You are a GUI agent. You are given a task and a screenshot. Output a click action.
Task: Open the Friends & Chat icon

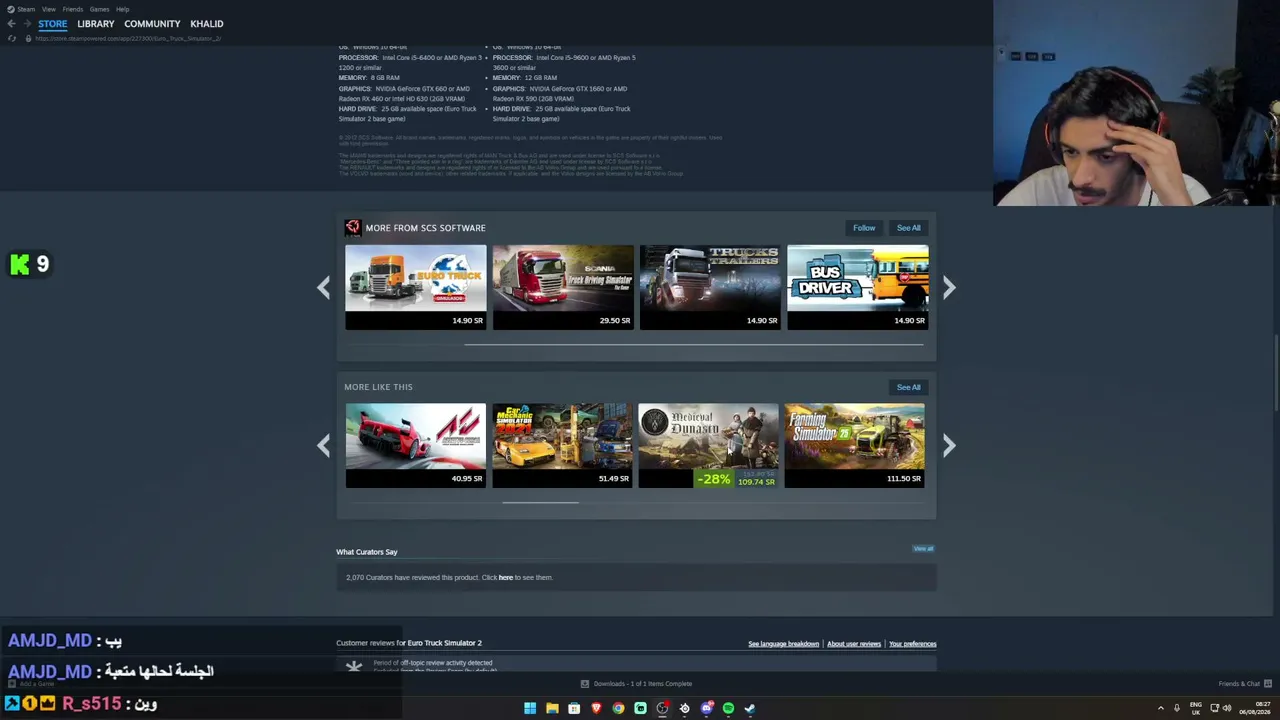1268,684
